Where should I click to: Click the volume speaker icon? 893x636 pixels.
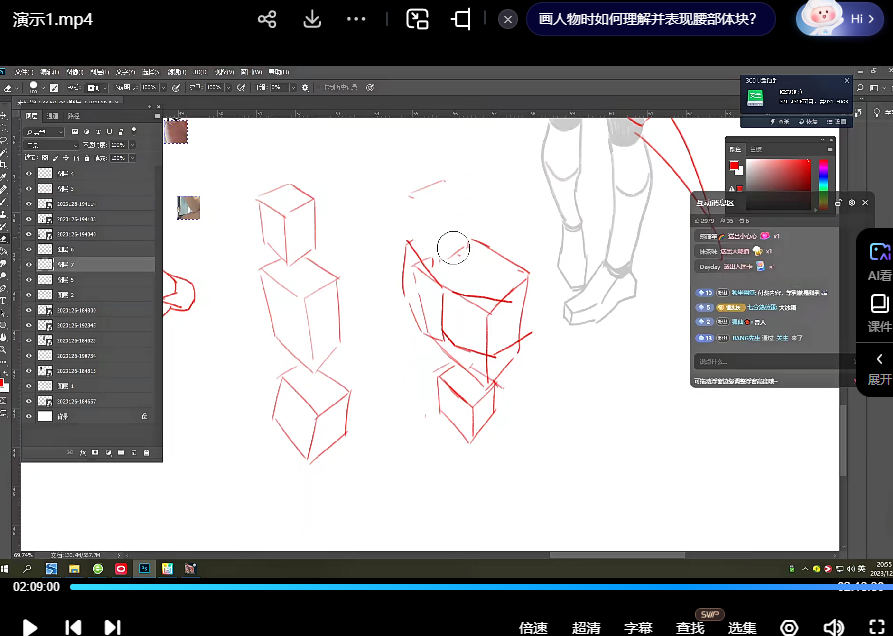pyautogui.click(x=833, y=627)
